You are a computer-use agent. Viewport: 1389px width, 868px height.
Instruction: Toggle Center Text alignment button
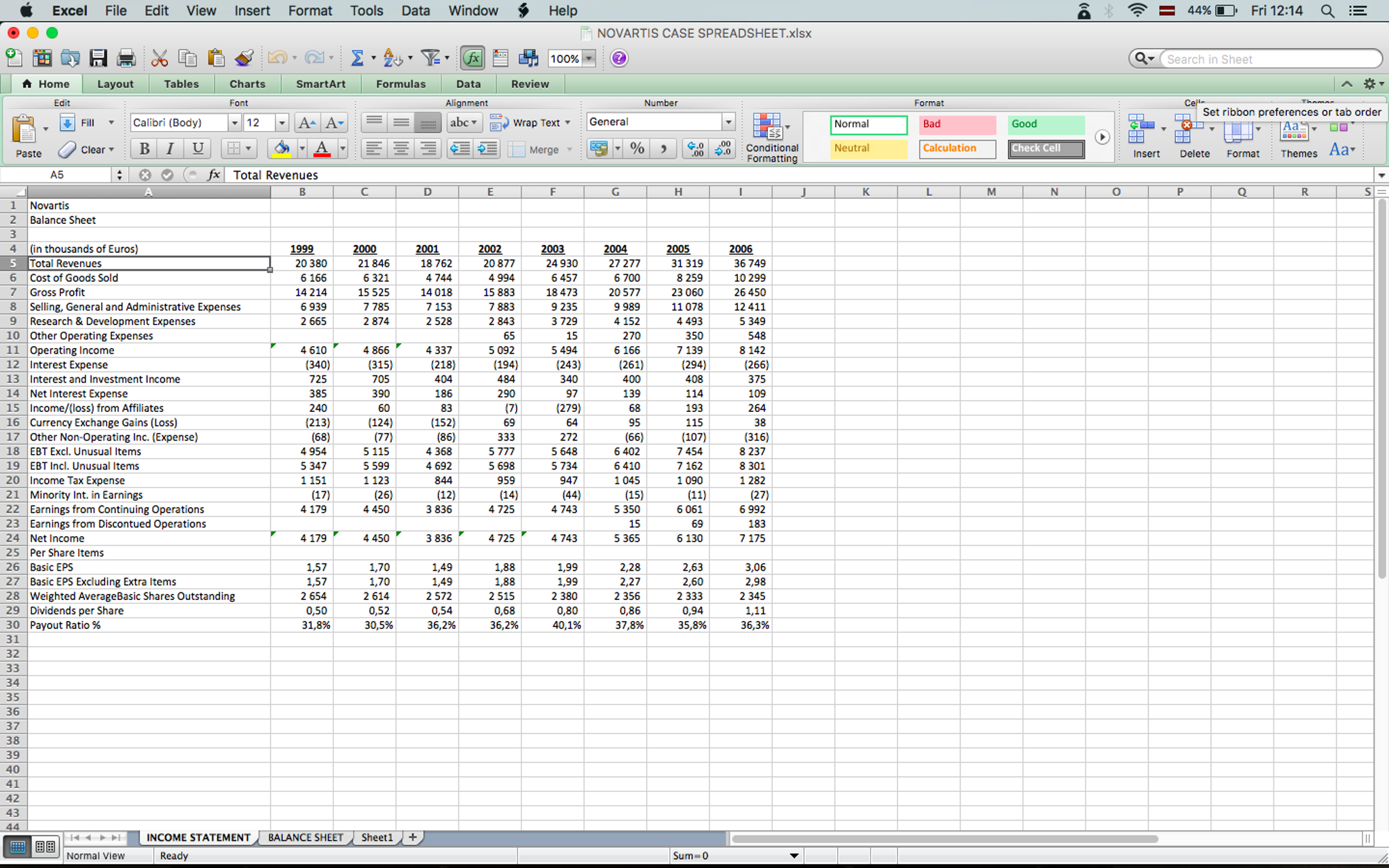point(401,149)
